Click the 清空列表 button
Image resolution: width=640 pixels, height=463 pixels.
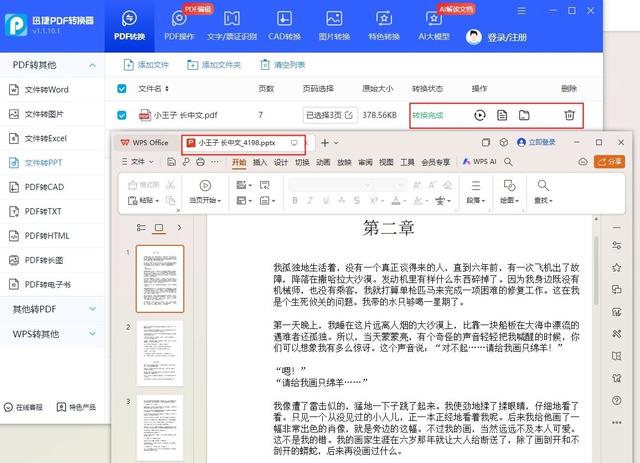tap(283, 65)
